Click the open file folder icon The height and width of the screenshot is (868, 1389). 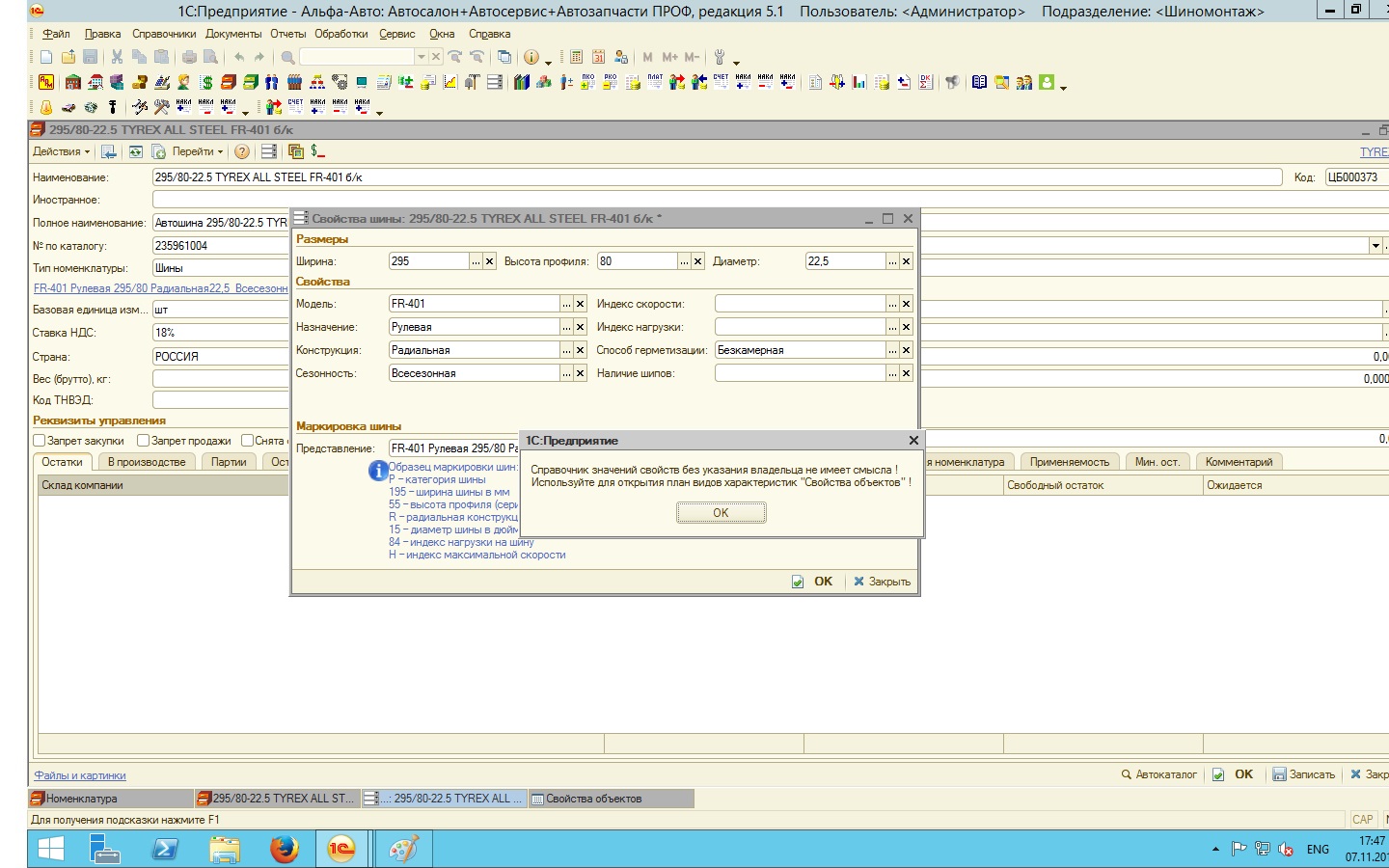(68, 57)
